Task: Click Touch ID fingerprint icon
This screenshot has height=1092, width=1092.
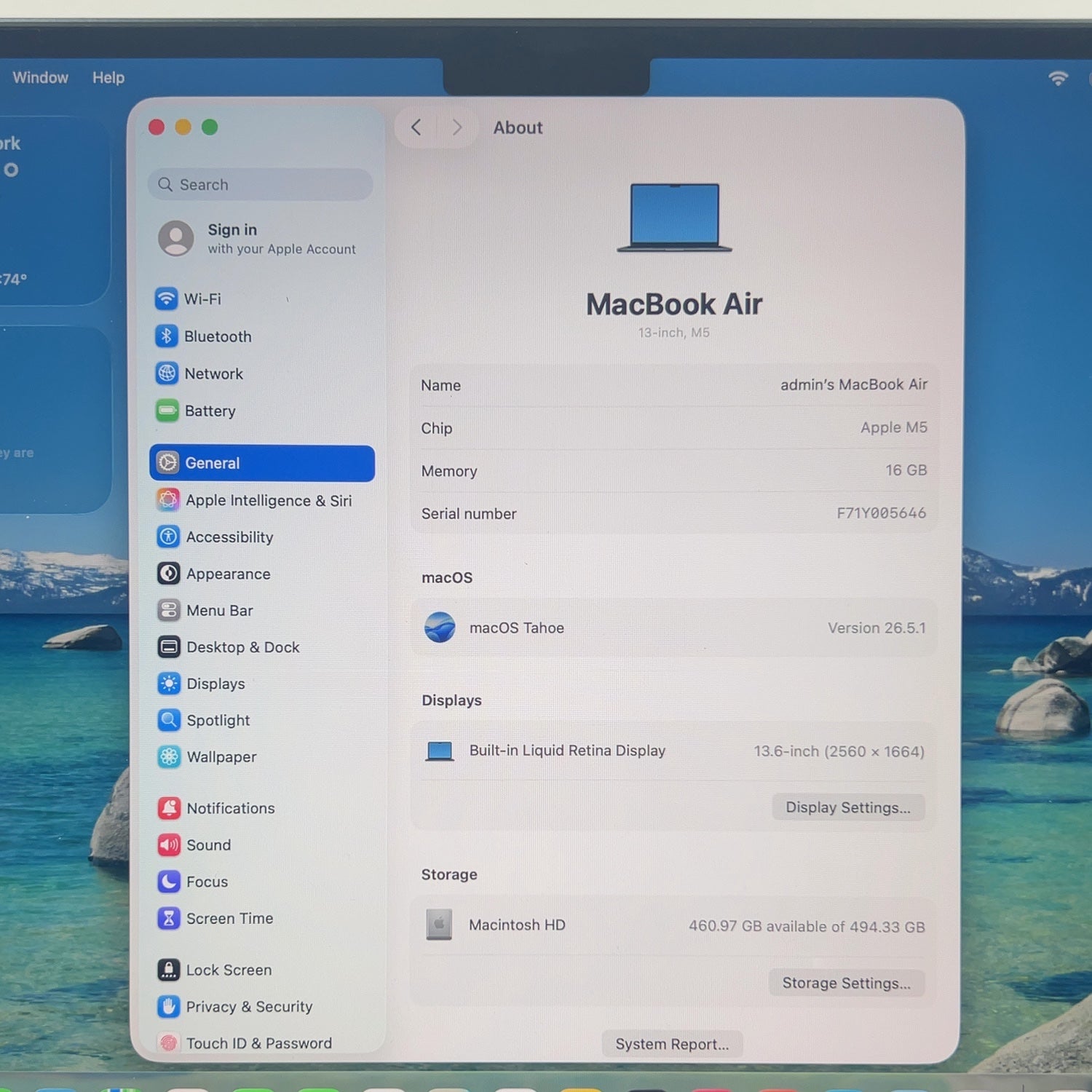Action: tap(169, 1043)
